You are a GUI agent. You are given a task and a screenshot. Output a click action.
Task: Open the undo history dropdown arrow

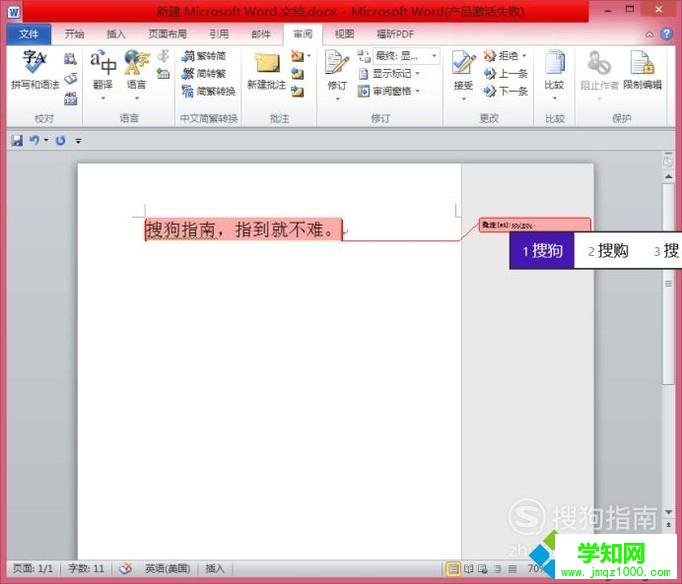[x=46, y=140]
